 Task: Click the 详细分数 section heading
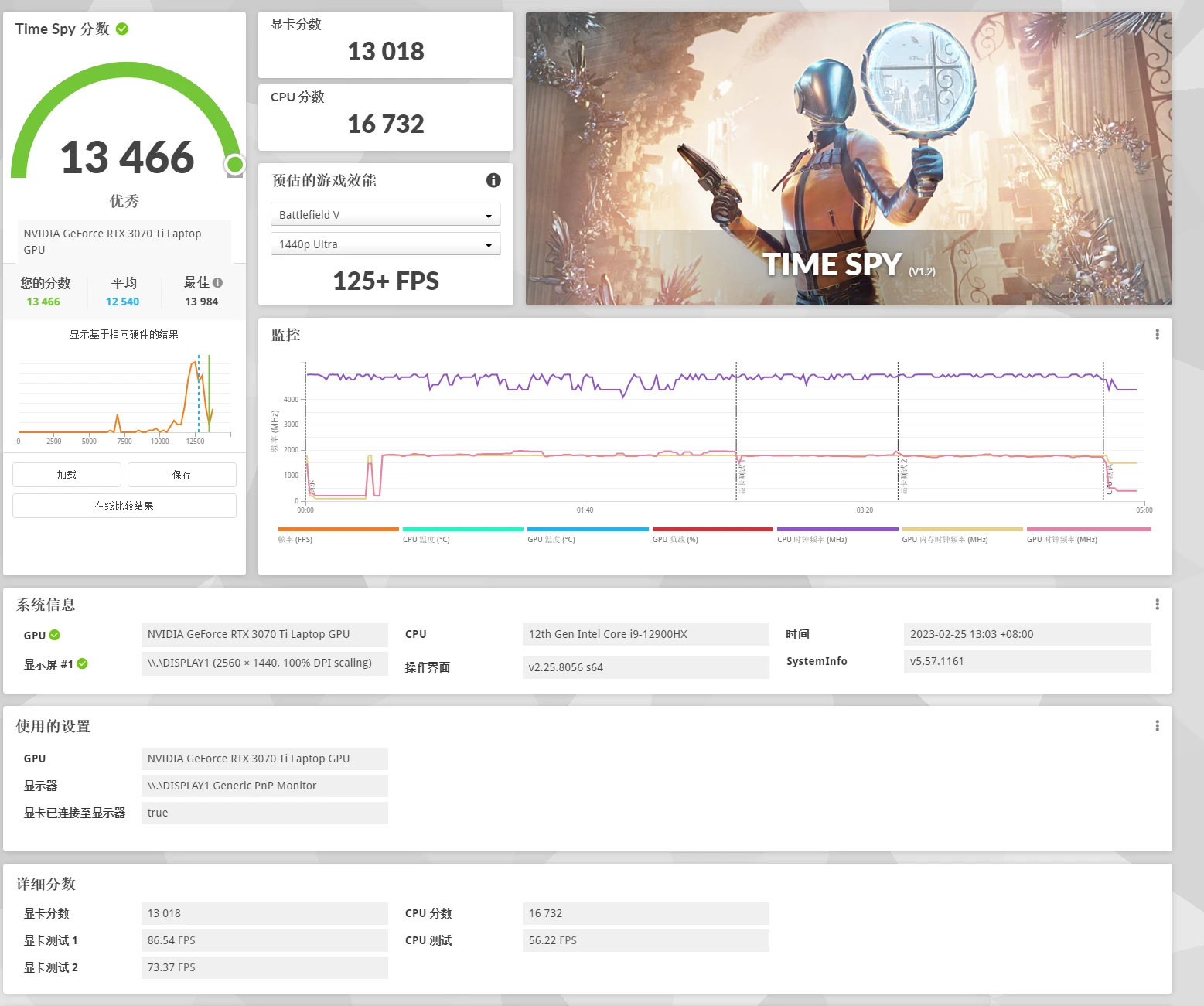click(46, 884)
